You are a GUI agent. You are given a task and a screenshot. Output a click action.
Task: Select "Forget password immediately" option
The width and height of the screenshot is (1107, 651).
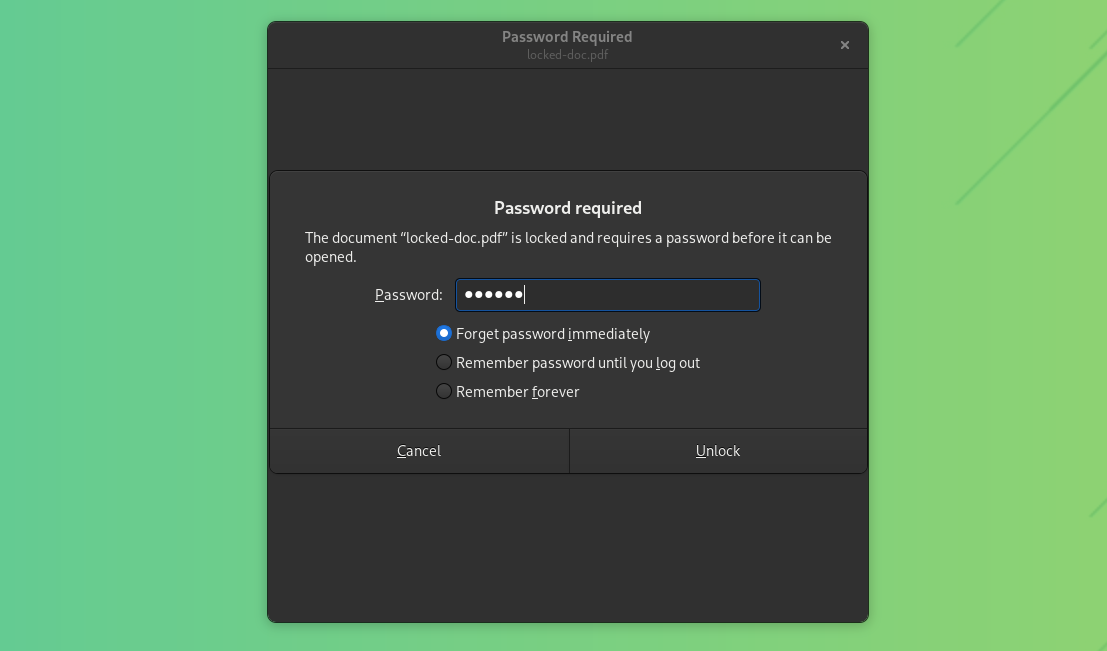[554, 333]
